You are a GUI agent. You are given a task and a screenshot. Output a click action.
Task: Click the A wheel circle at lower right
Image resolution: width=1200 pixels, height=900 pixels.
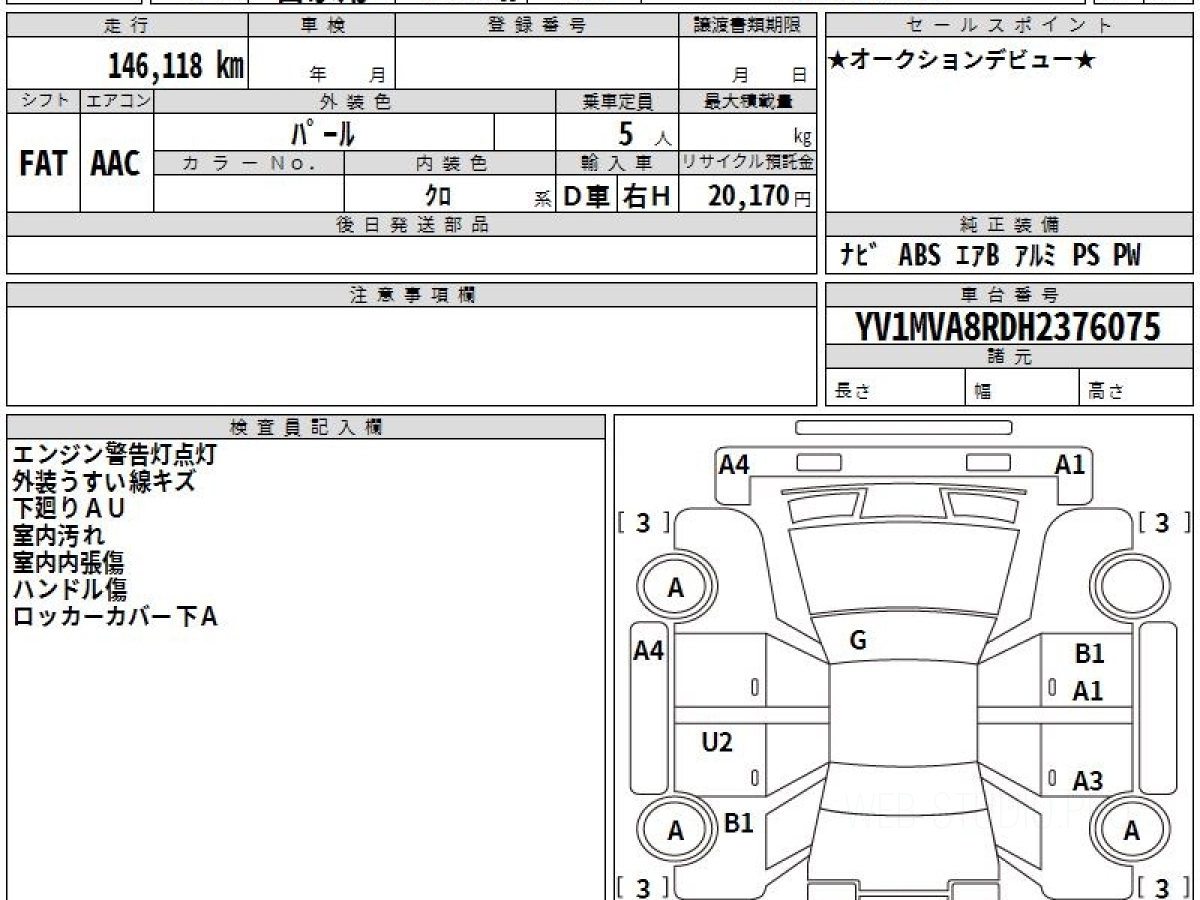pos(1131,830)
